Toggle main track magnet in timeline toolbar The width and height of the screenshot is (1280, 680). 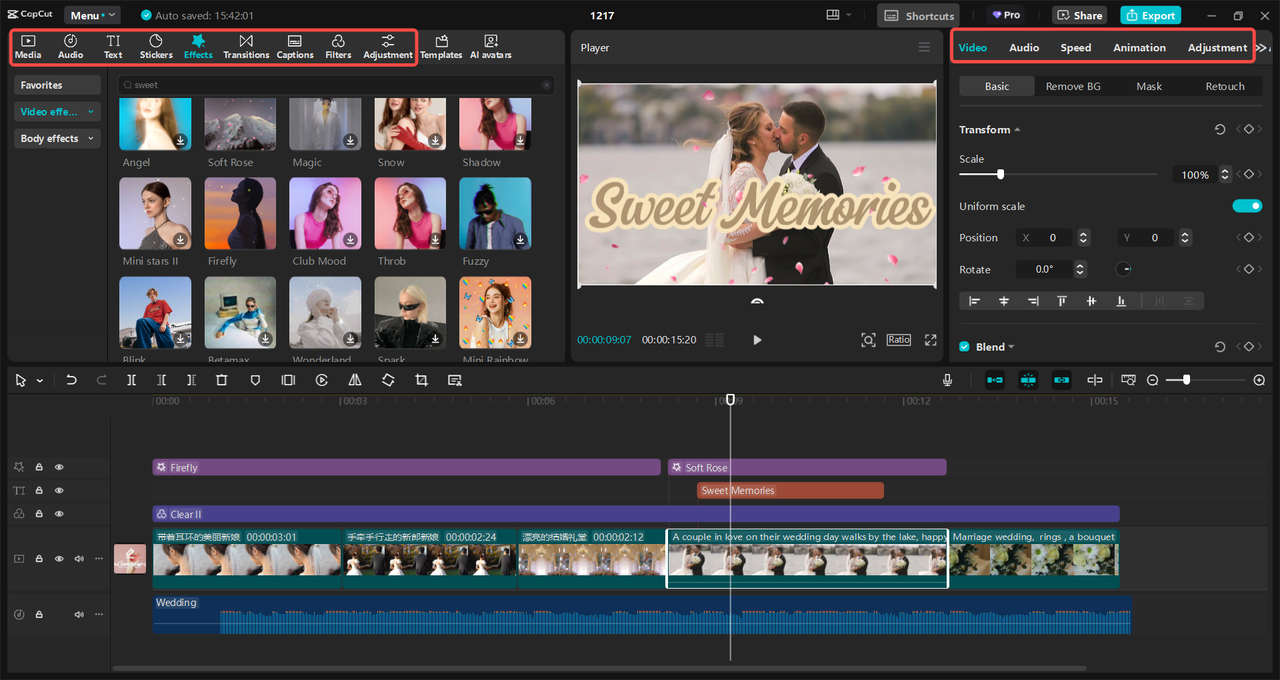click(x=995, y=380)
